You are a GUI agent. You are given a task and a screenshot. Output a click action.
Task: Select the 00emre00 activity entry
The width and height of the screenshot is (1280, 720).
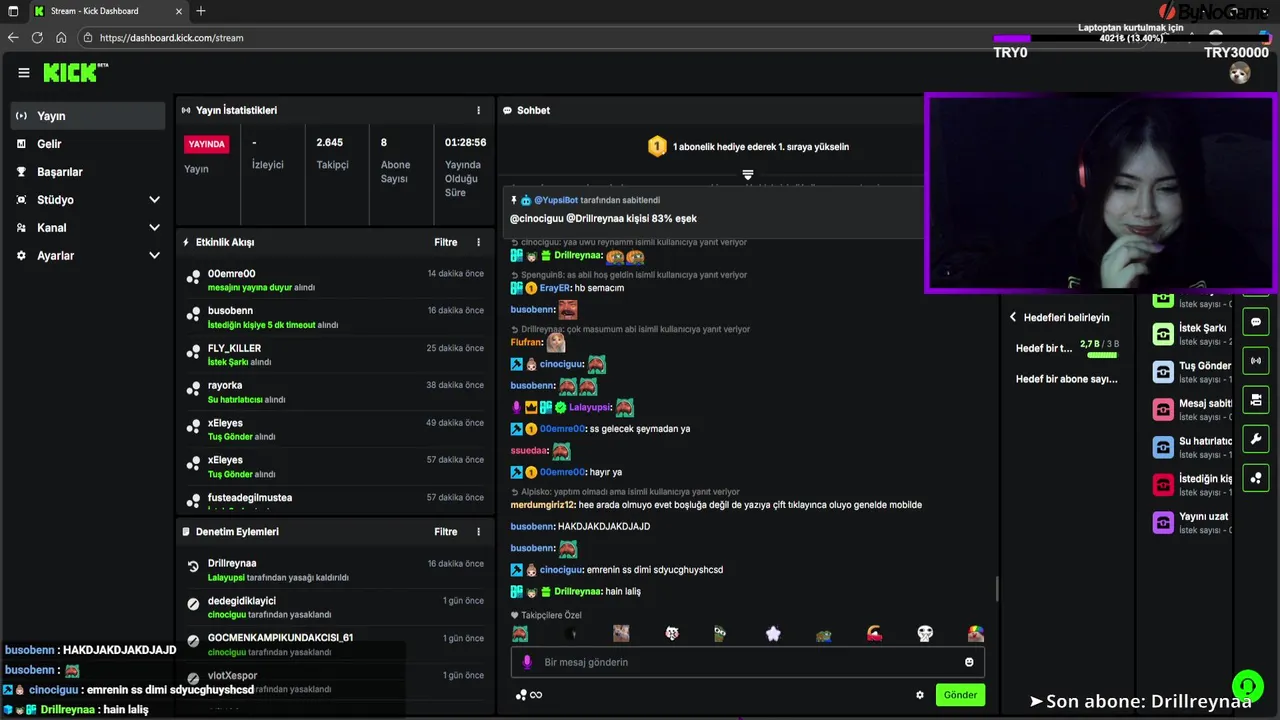(x=335, y=280)
